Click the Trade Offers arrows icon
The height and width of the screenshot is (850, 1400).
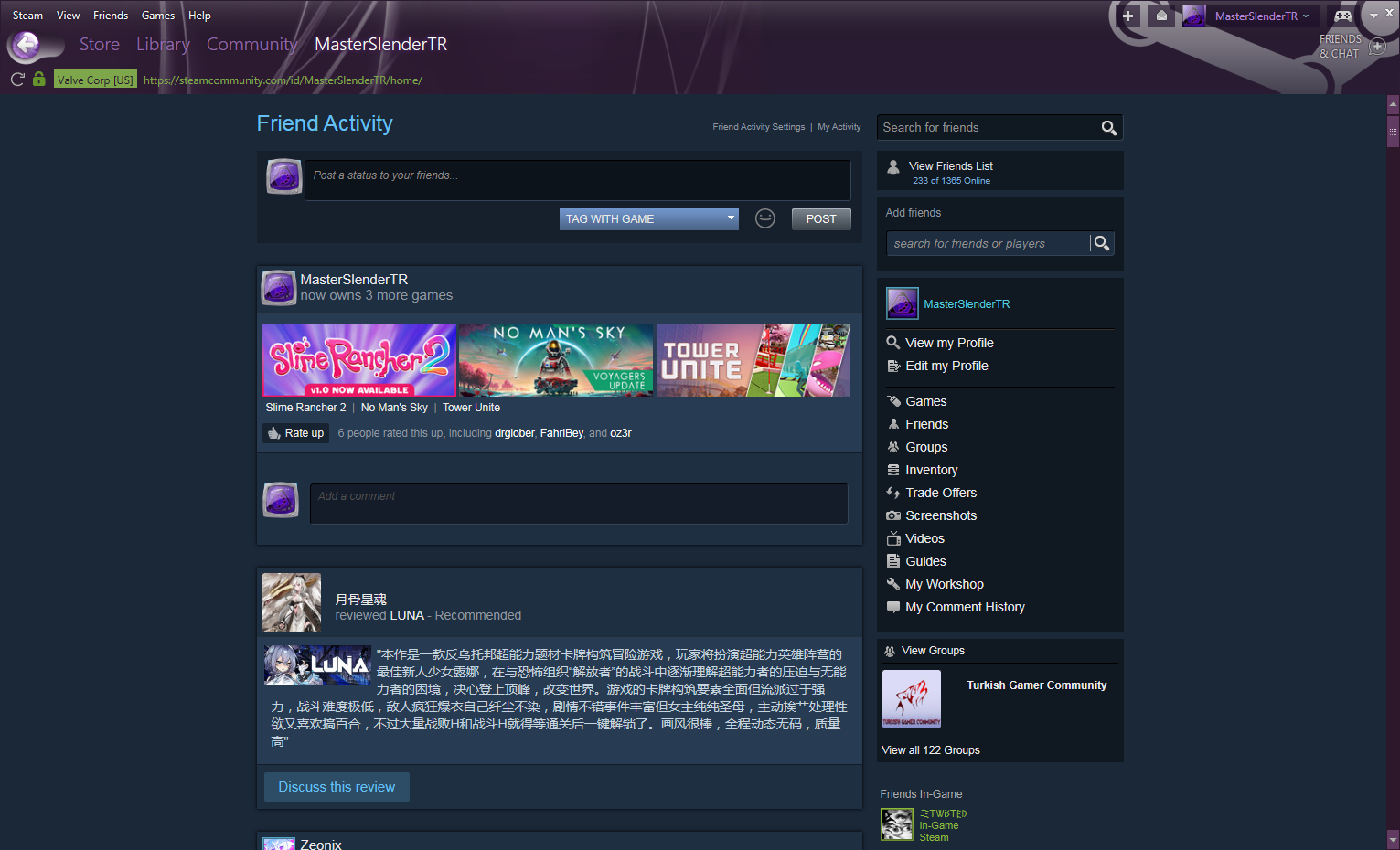coord(893,493)
